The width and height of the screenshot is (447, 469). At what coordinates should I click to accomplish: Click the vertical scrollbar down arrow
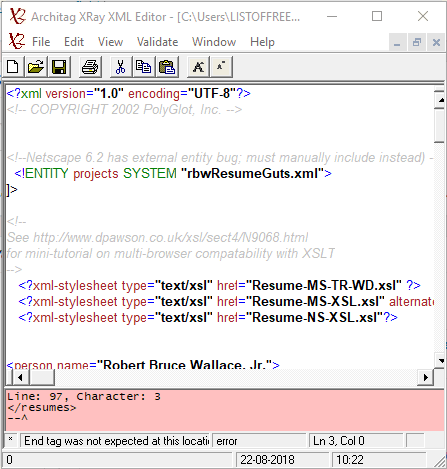440,361
